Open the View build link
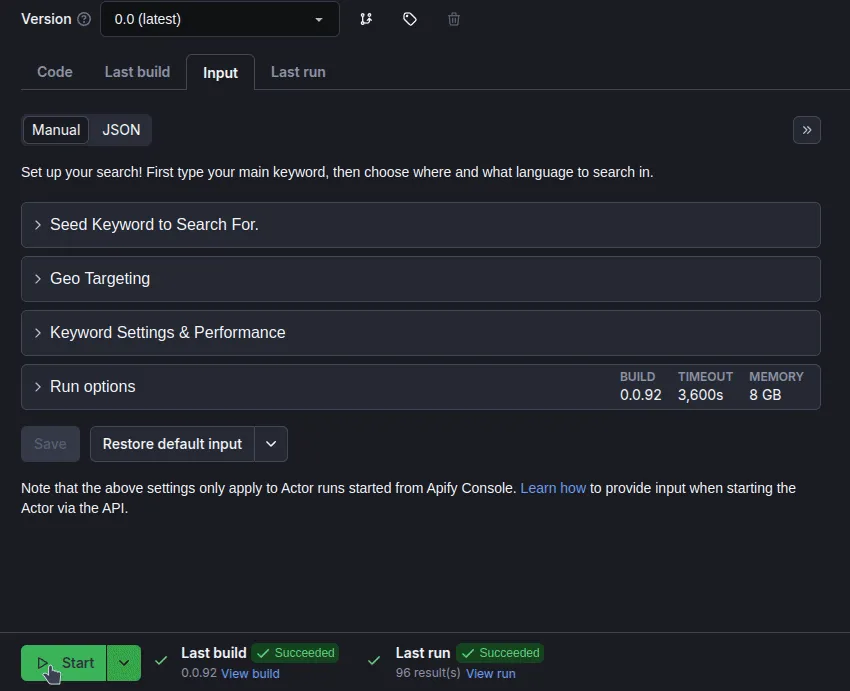This screenshot has height=691, width=850. 250,674
